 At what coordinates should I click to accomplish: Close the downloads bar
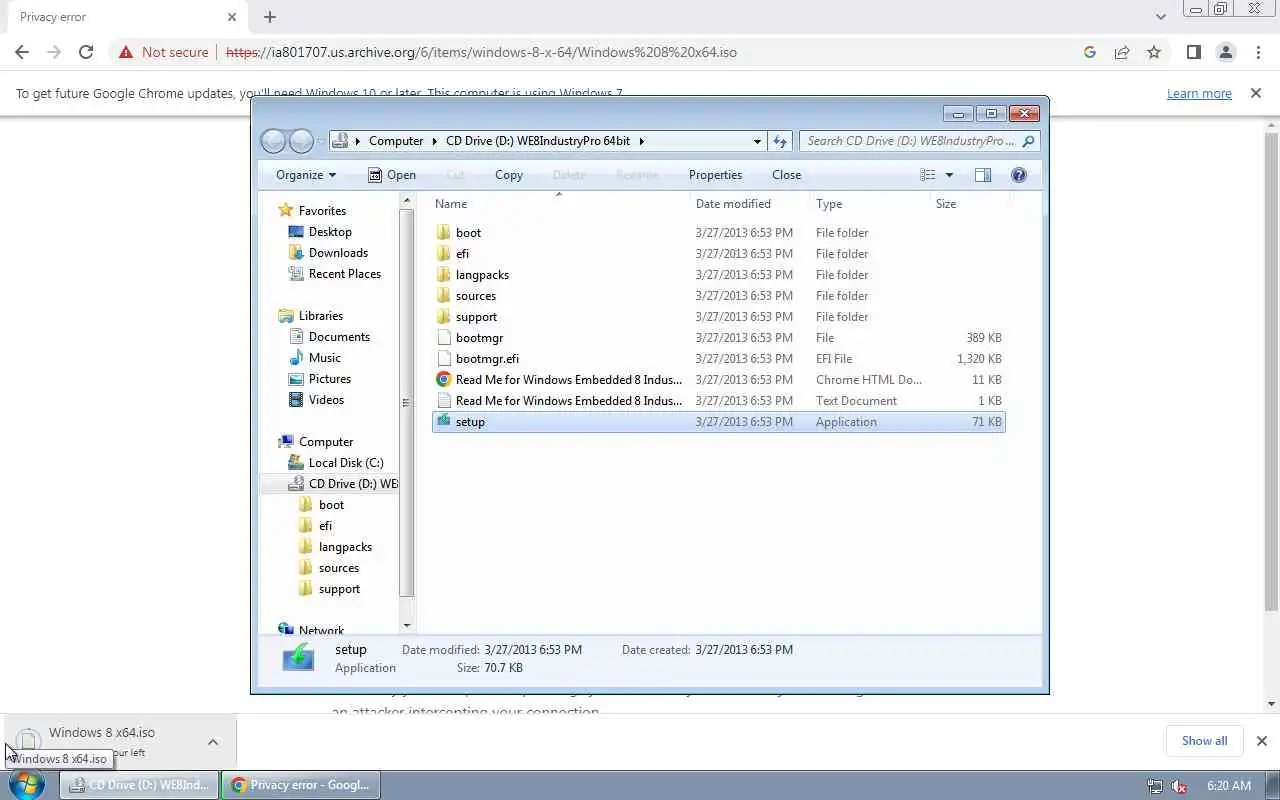click(x=1261, y=741)
